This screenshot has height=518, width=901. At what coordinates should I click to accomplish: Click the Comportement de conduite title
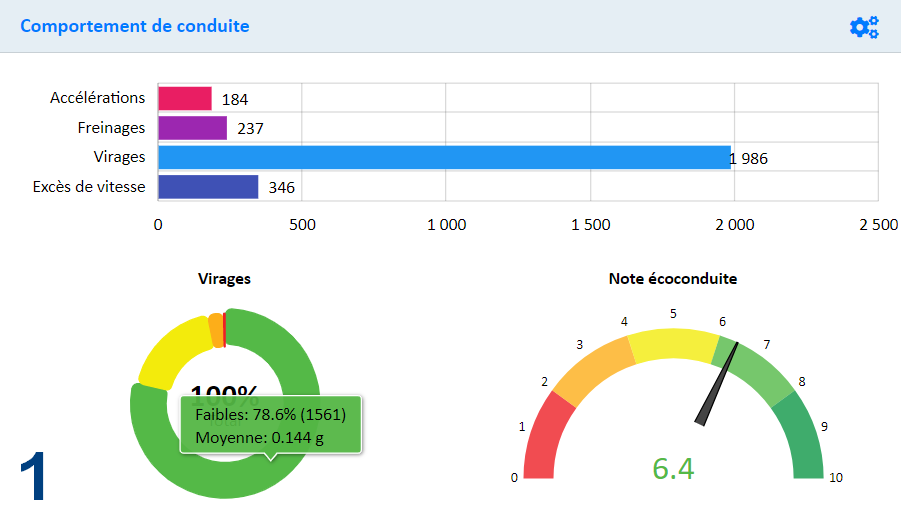coord(135,26)
